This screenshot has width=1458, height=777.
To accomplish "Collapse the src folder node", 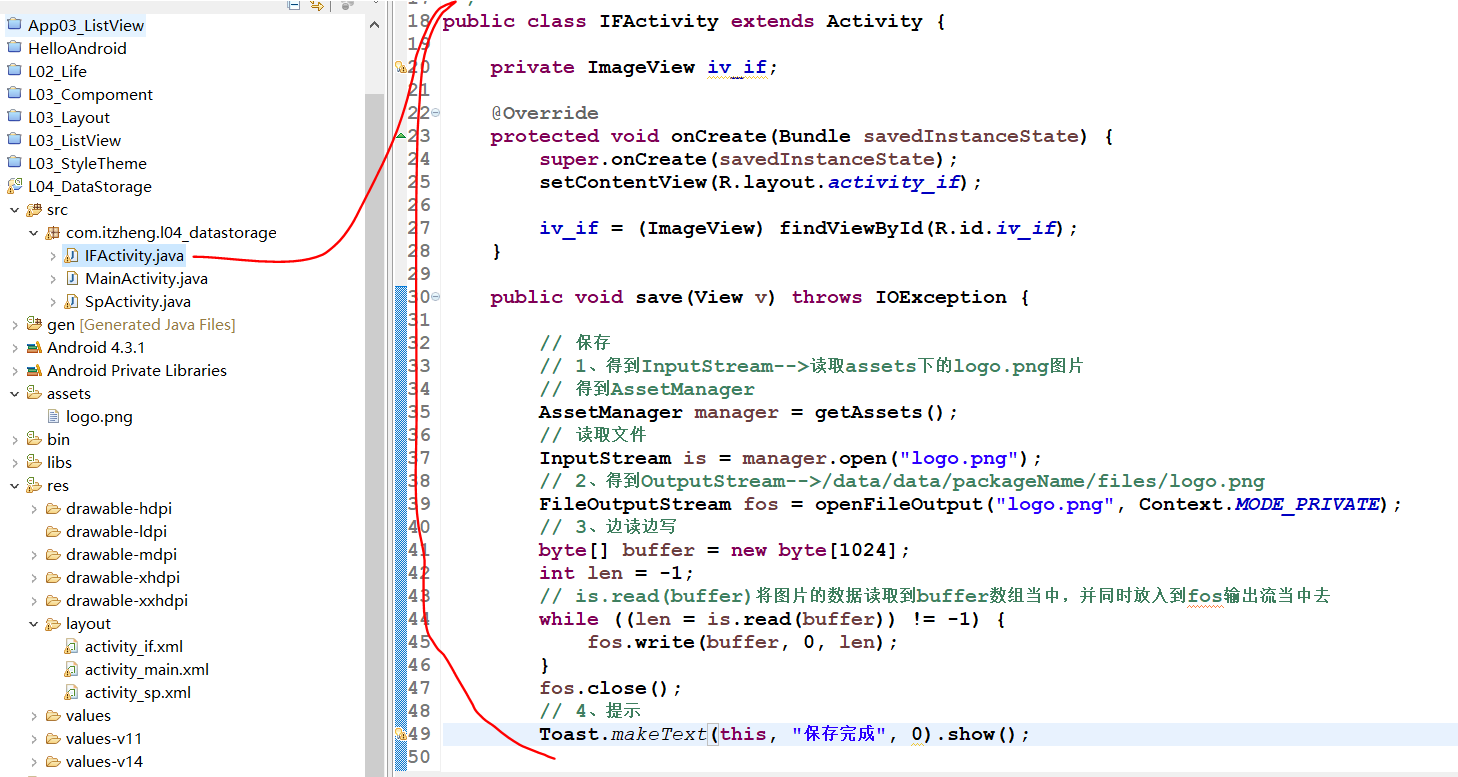I will (14, 210).
